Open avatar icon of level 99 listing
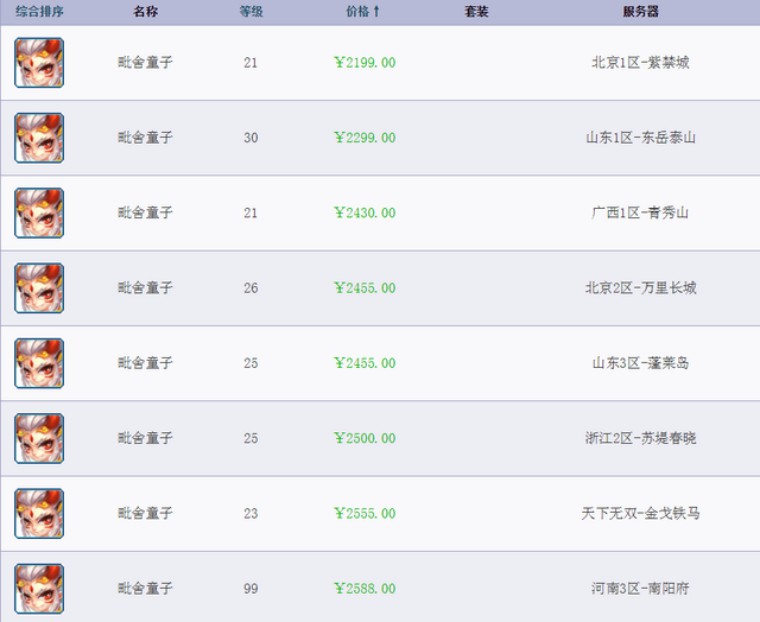 39,588
